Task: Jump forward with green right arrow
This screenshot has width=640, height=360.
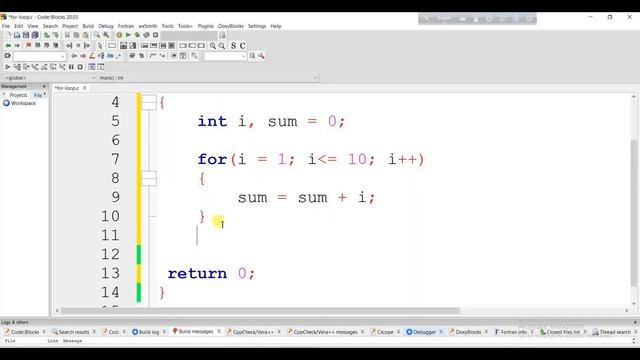Action: pos(17,46)
